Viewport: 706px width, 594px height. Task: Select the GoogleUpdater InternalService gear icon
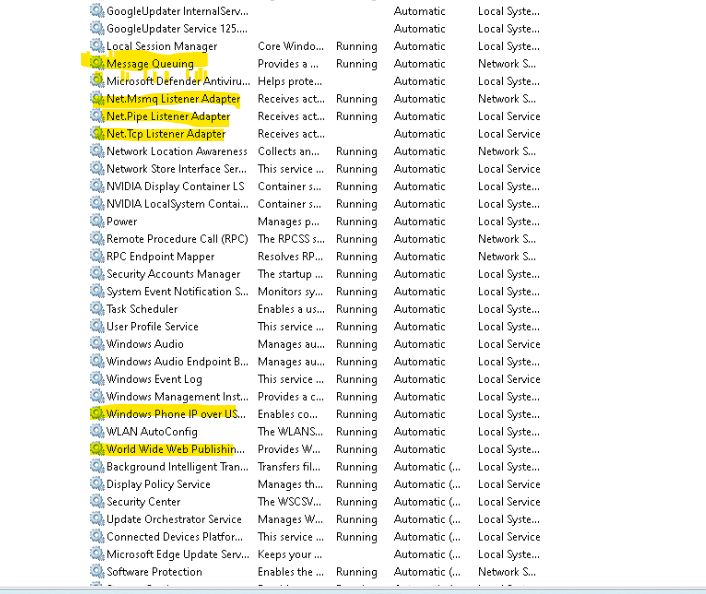[x=97, y=10]
